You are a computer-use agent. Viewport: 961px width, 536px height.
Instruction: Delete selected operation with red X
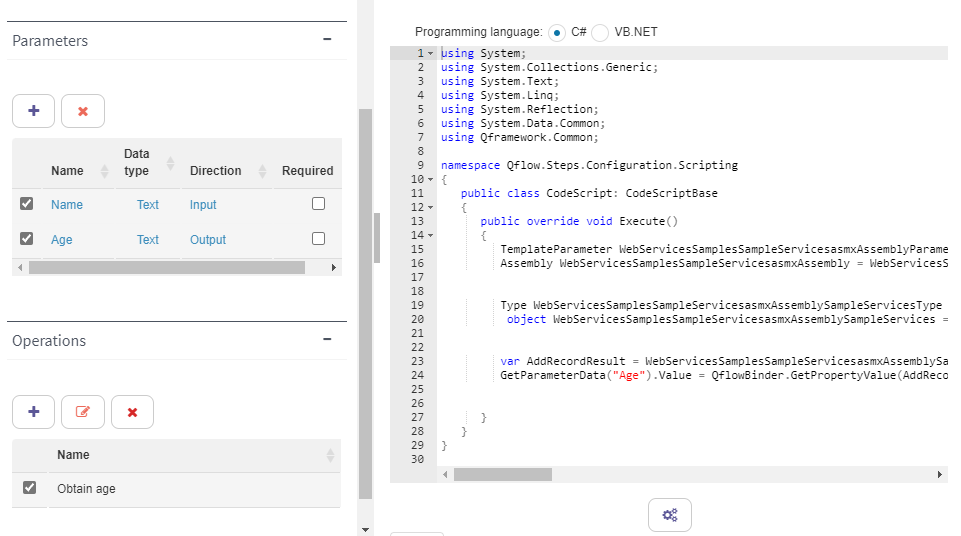pos(132,412)
